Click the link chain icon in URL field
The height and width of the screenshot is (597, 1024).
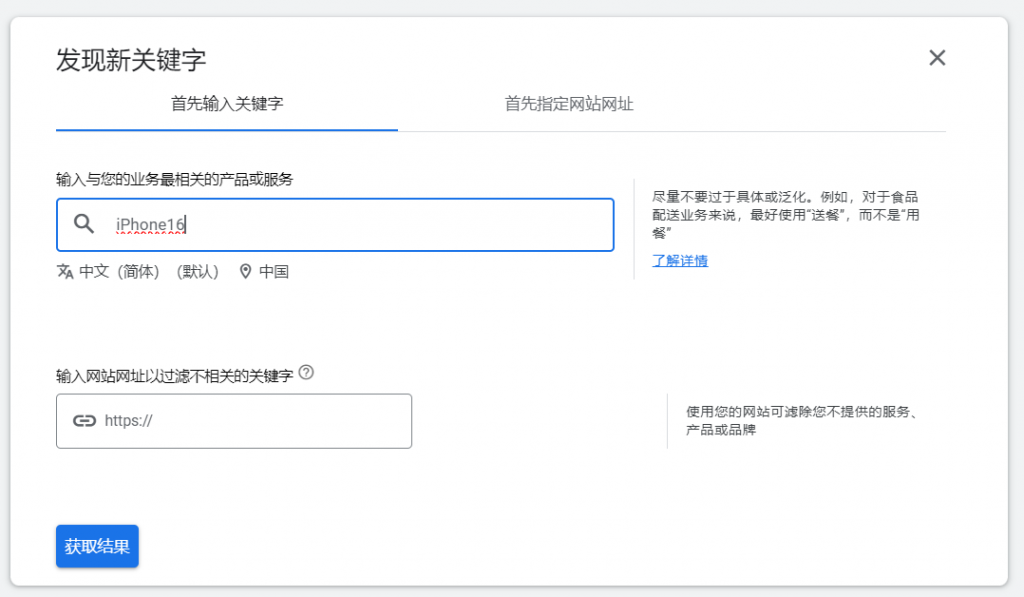[86, 421]
